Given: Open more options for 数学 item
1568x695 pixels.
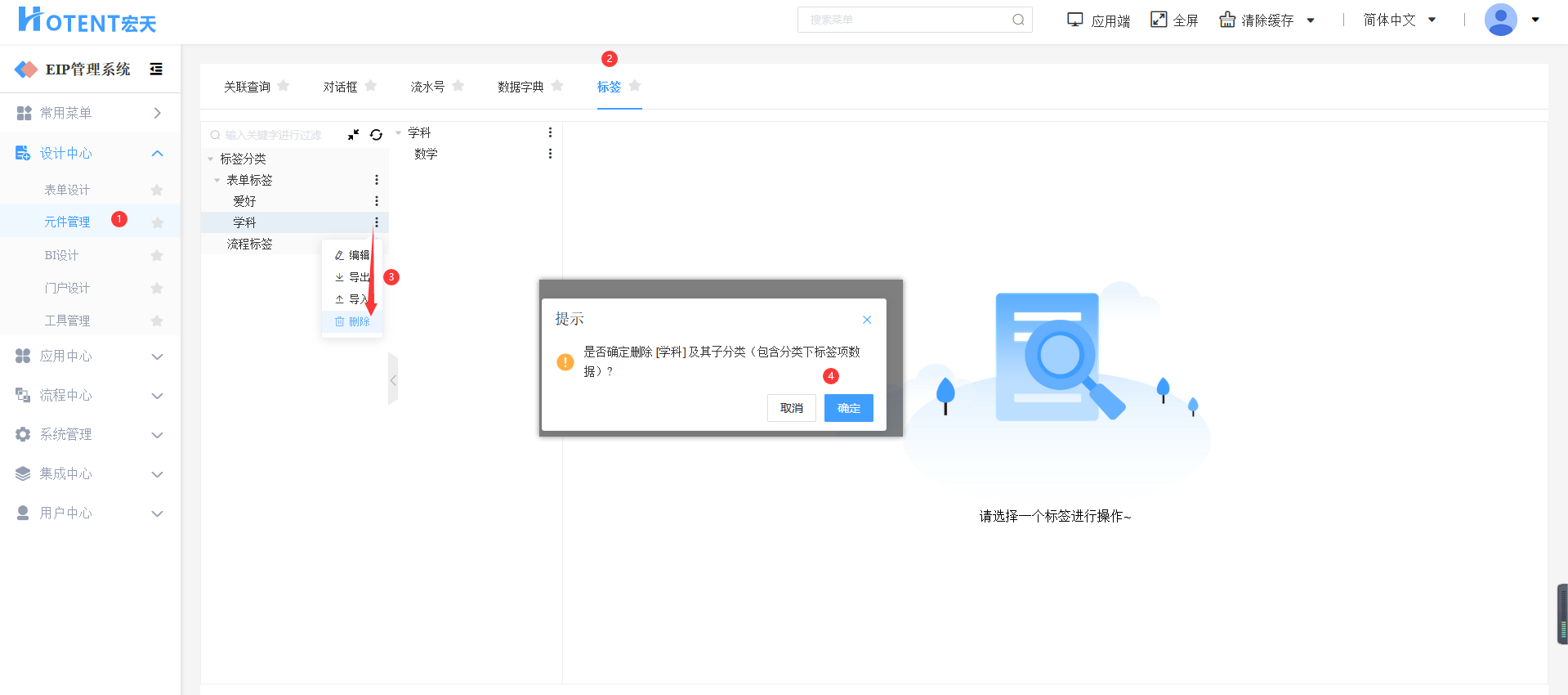Looking at the screenshot, I should (x=550, y=154).
